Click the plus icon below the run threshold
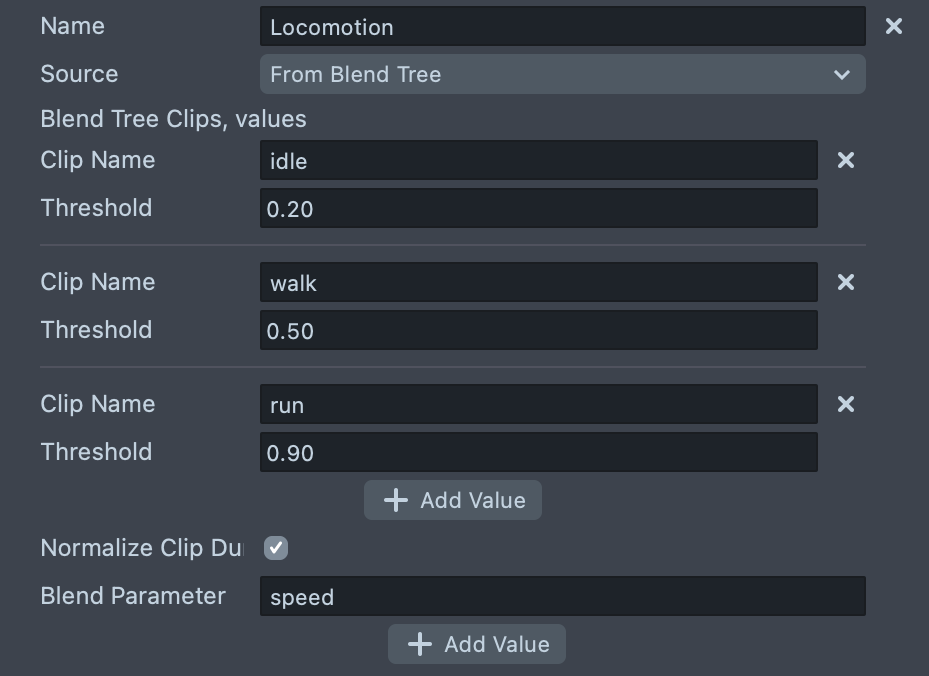929x676 pixels. [396, 501]
